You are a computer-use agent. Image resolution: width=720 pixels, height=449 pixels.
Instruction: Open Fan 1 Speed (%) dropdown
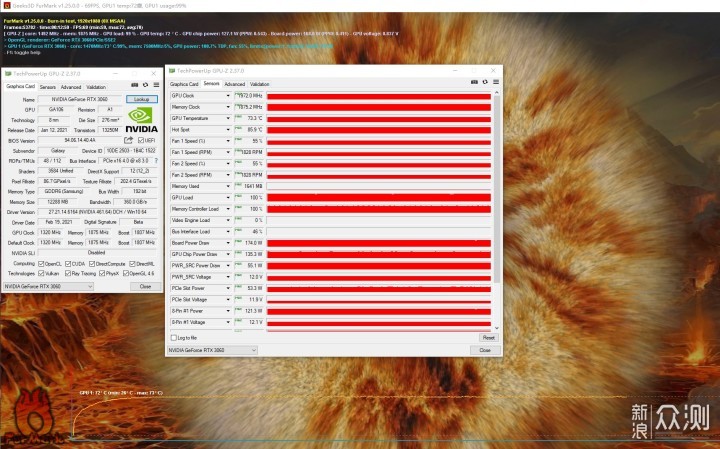(228, 141)
